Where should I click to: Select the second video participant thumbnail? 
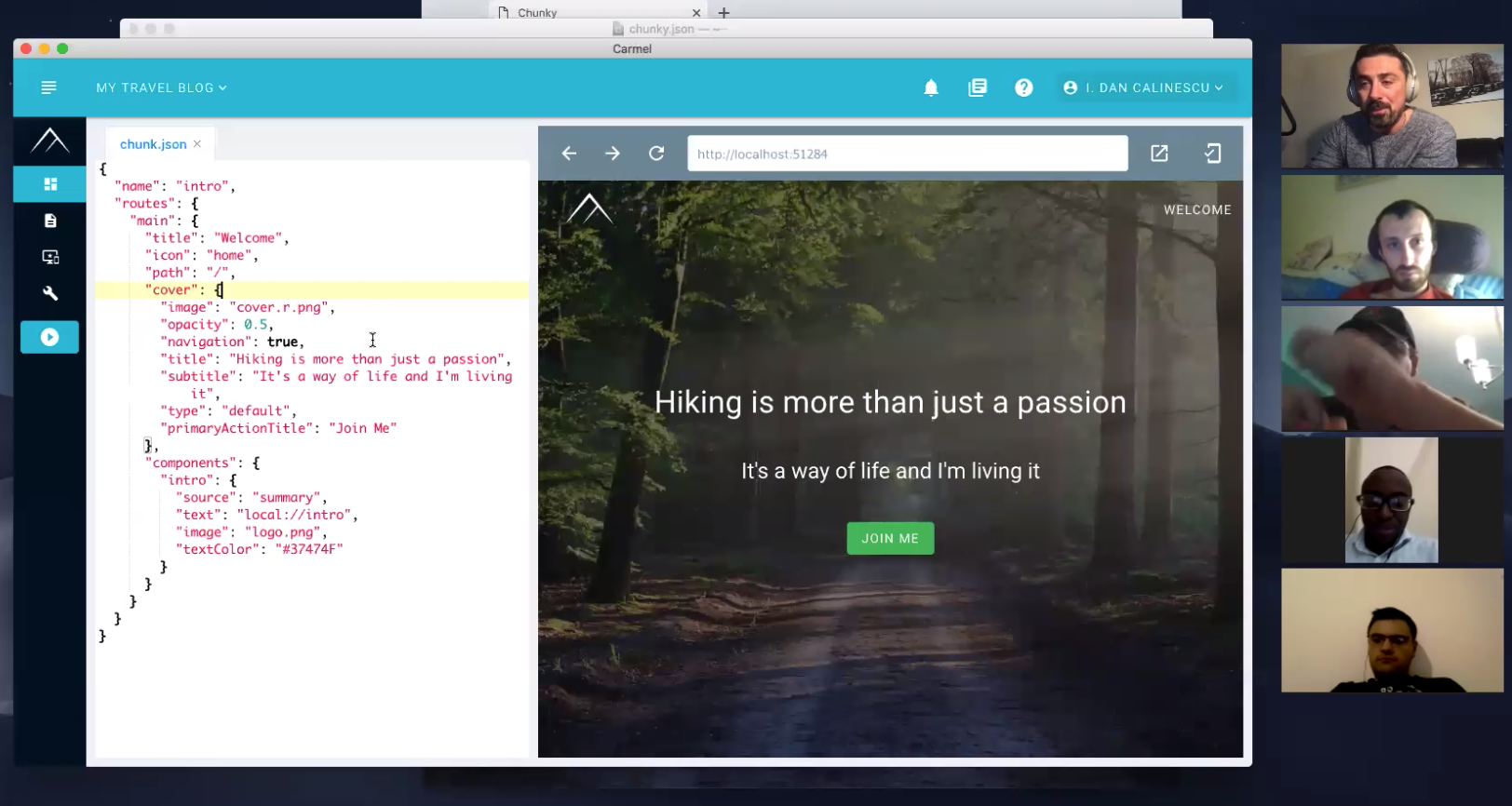coord(1392,237)
